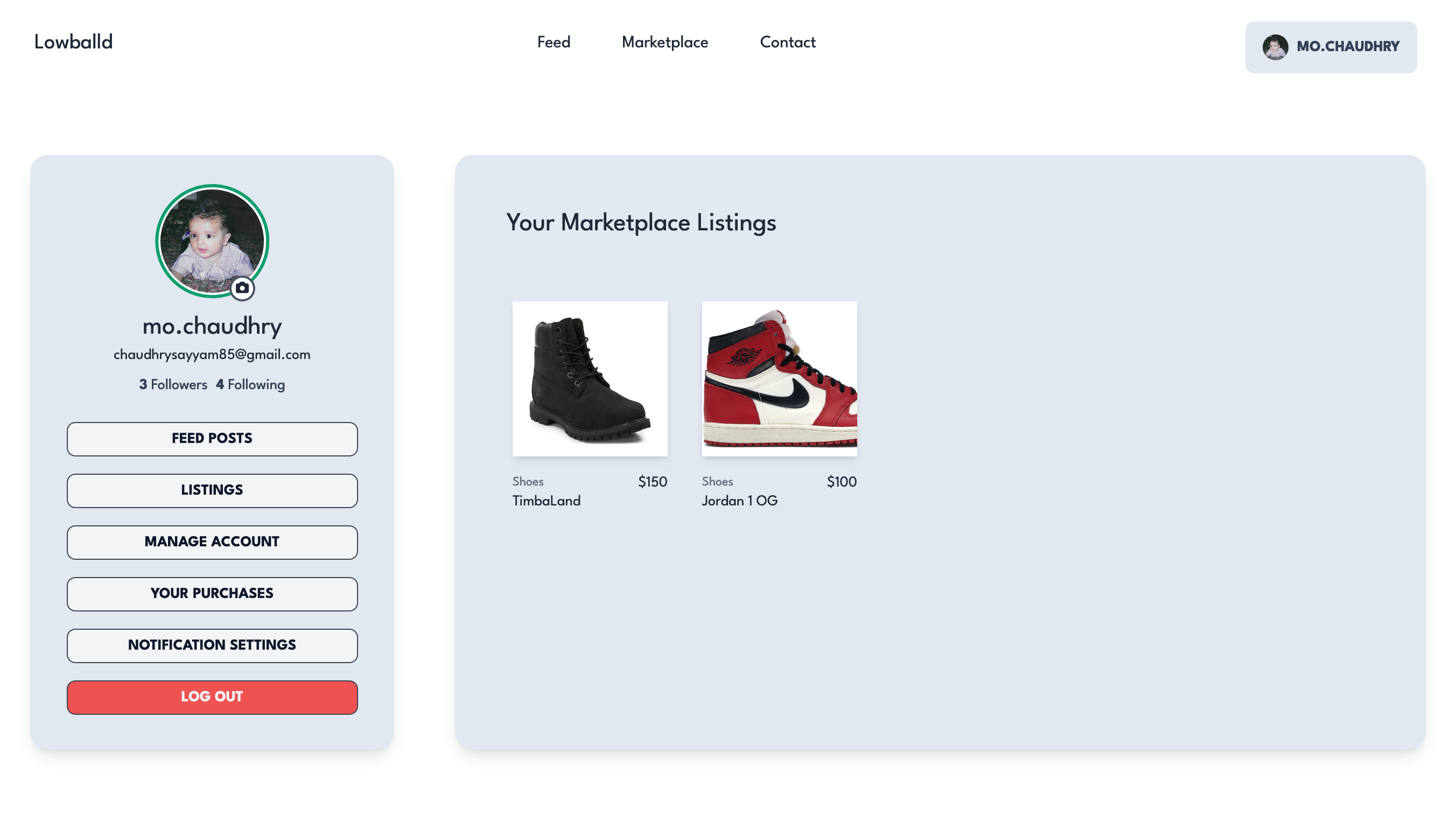This screenshot has width=1456, height=816.
Task: Open the MO.CHAUDHRY account button
Action: click(x=1347, y=47)
